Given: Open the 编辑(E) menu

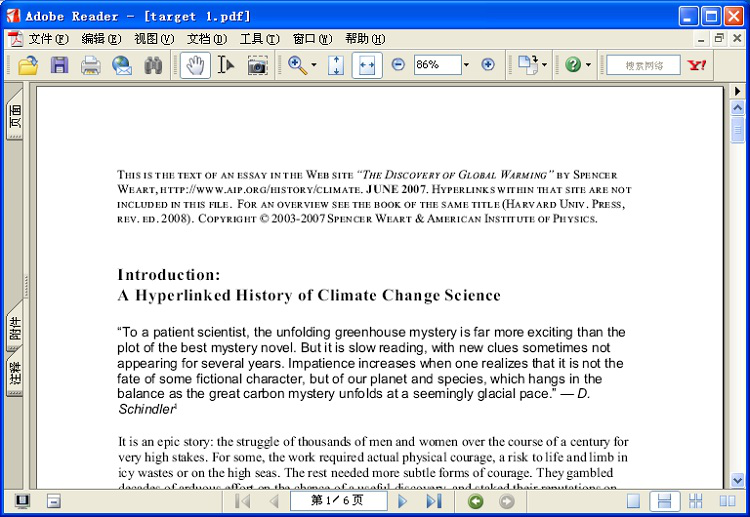Looking at the screenshot, I should pyautogui.click(x=101, y=39).
